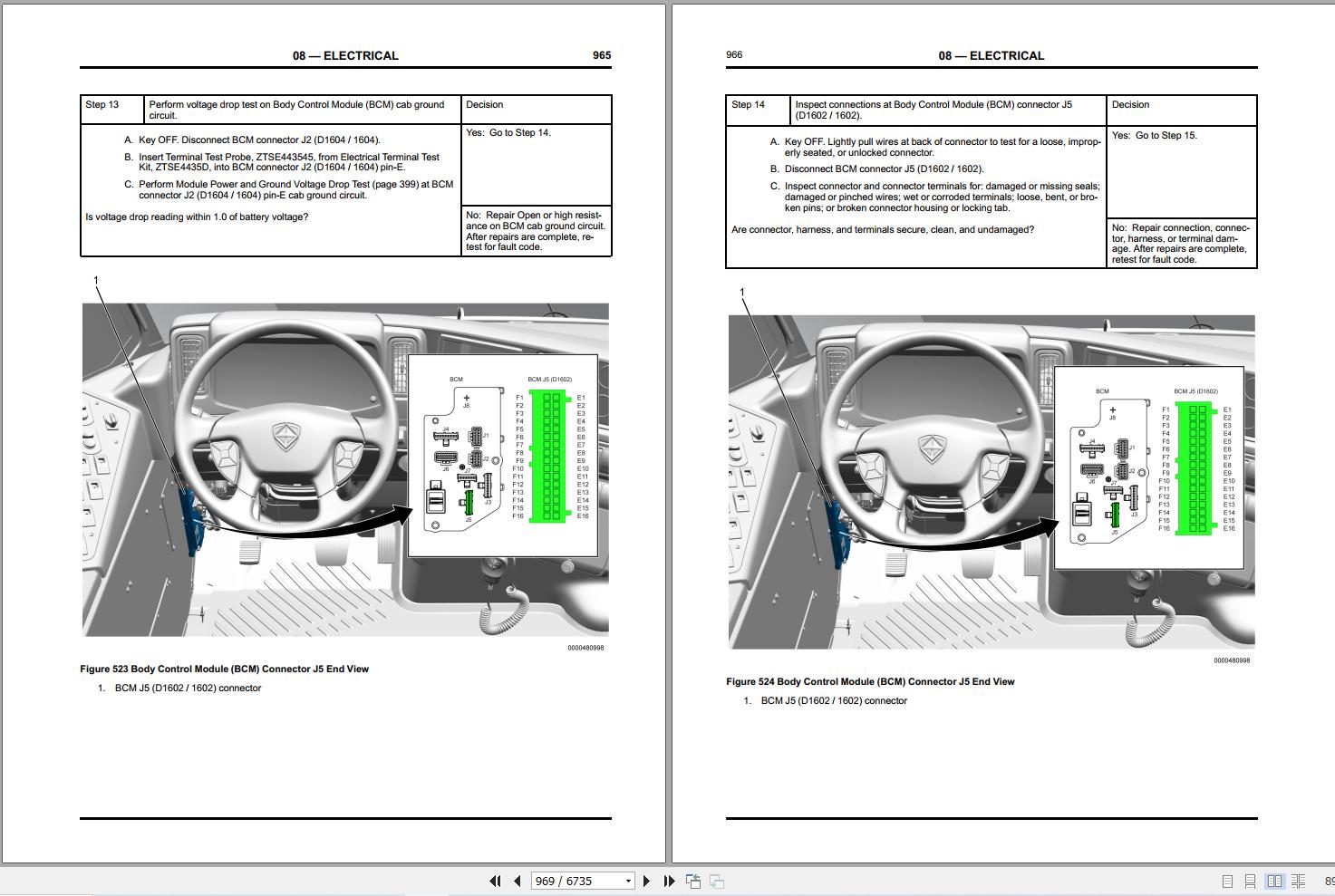Image resolution: width=1335 pixels, height=896 pixels.
Task: Click page number 965 in header
Action: (x=602, y=55)
